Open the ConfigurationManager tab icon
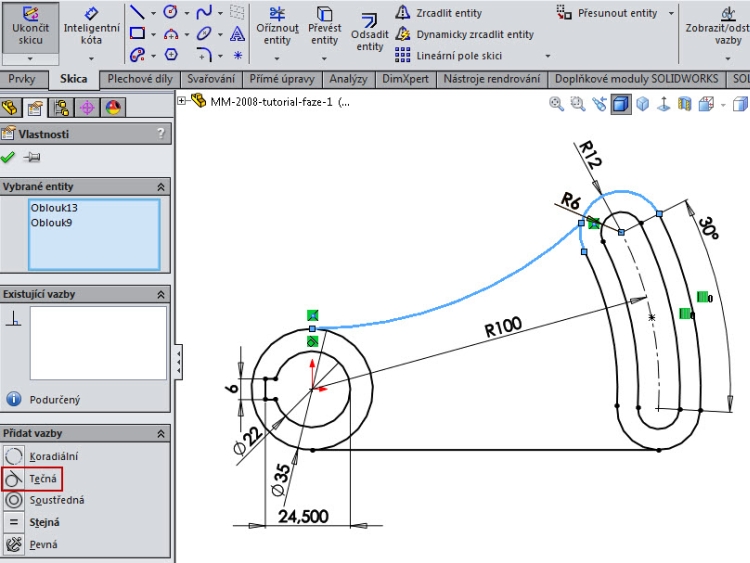750x563 pixels. [x=62, y=108]
